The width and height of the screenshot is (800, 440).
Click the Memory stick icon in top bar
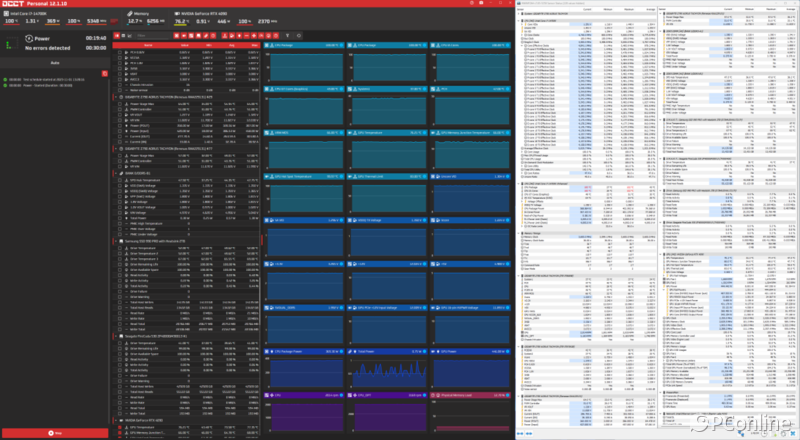[130, 14]
